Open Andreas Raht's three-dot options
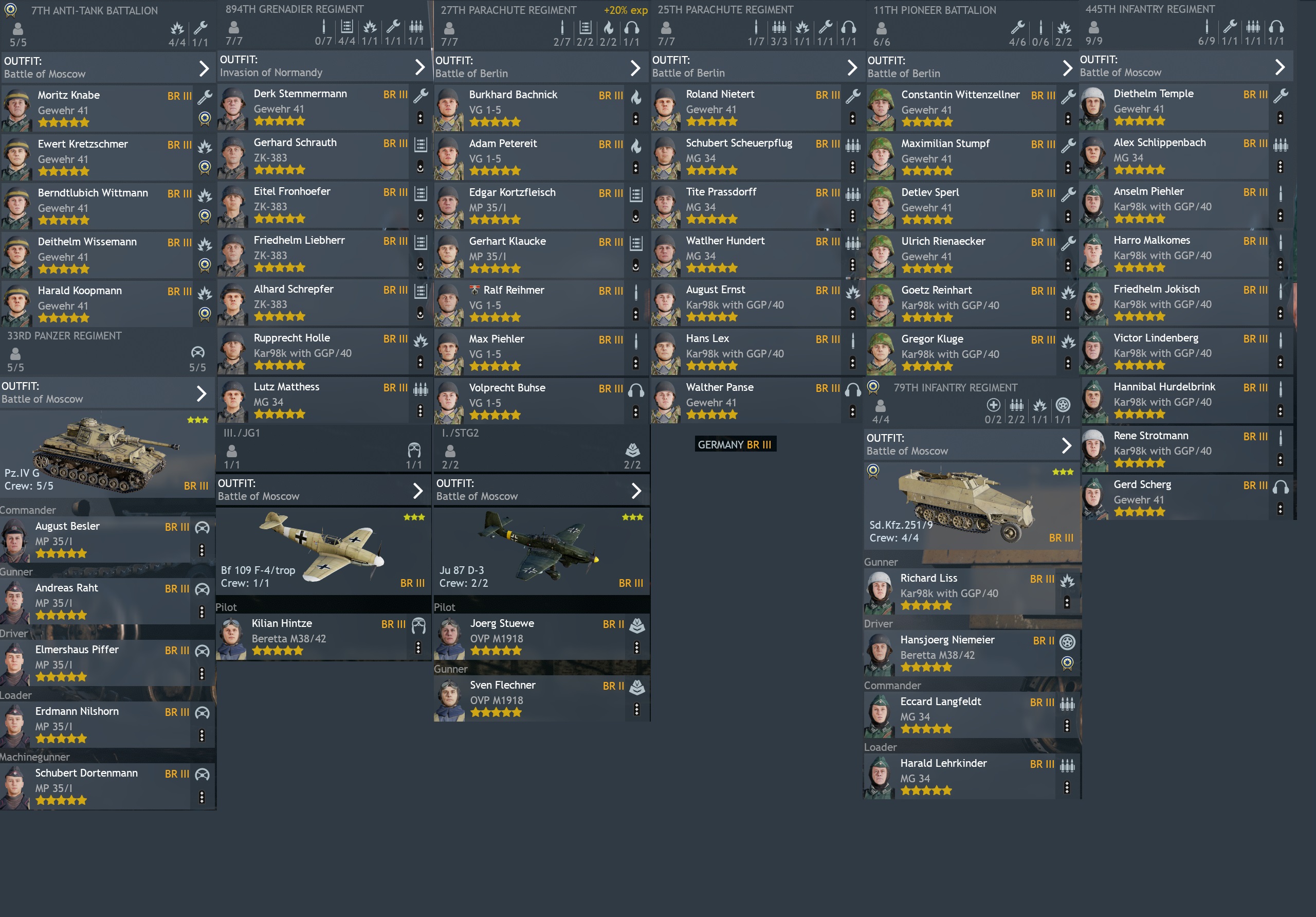This screenshot has height=917, width=1316. pyautogui.click(x=202, y=612)
